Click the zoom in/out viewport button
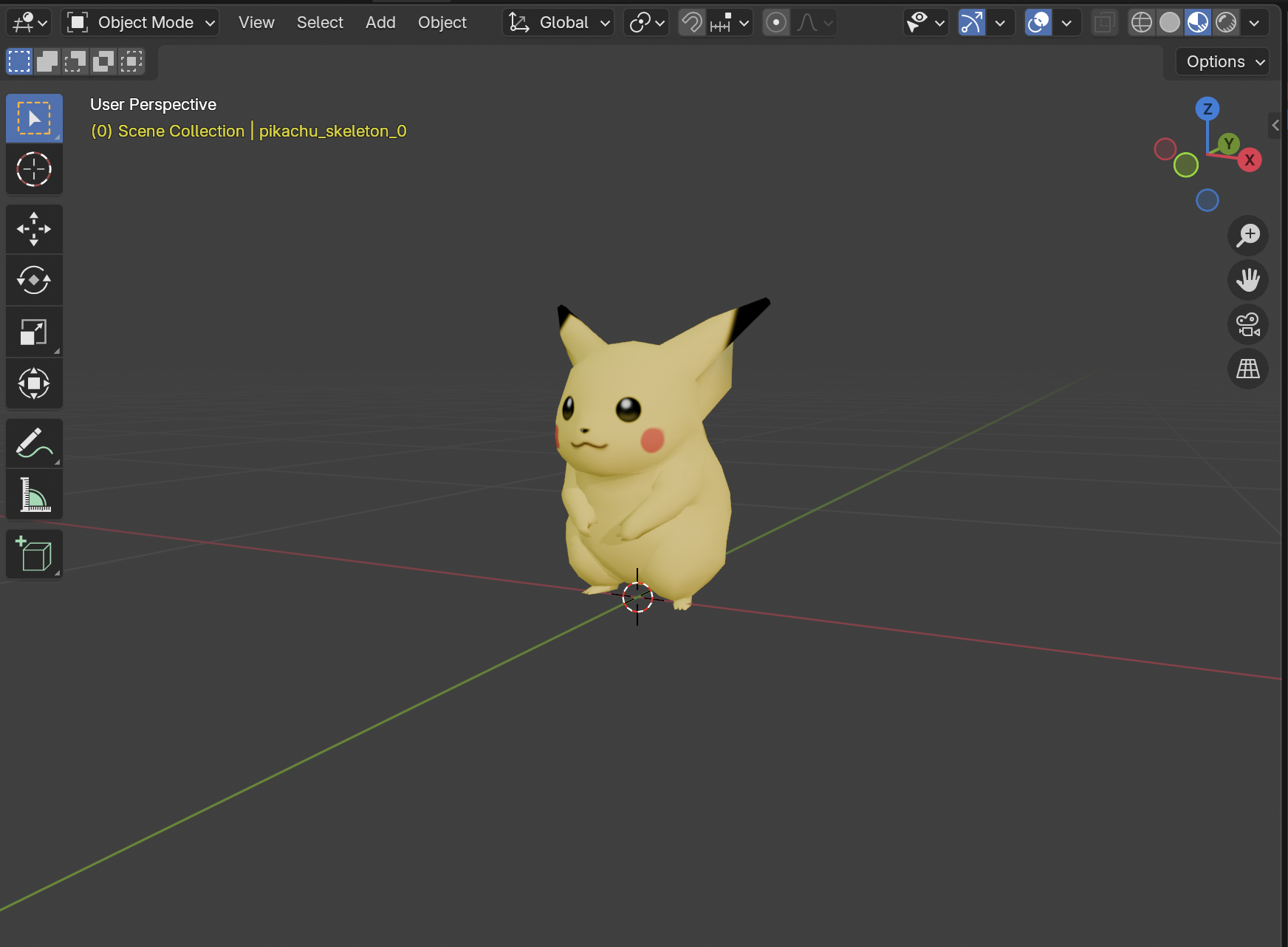 pyautogui.click(x=1248, y=236)
